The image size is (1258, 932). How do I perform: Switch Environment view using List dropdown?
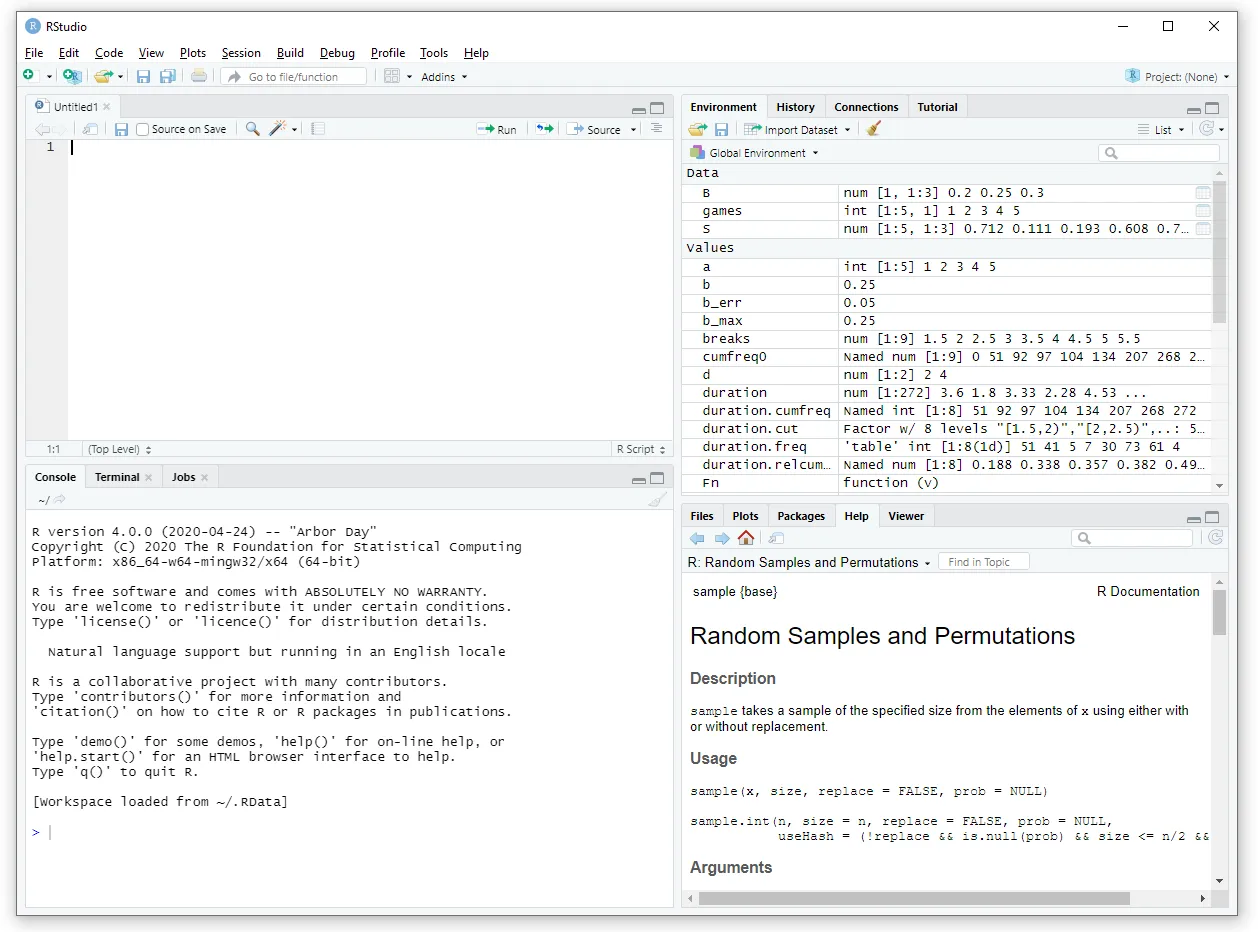coord(1161,129)
